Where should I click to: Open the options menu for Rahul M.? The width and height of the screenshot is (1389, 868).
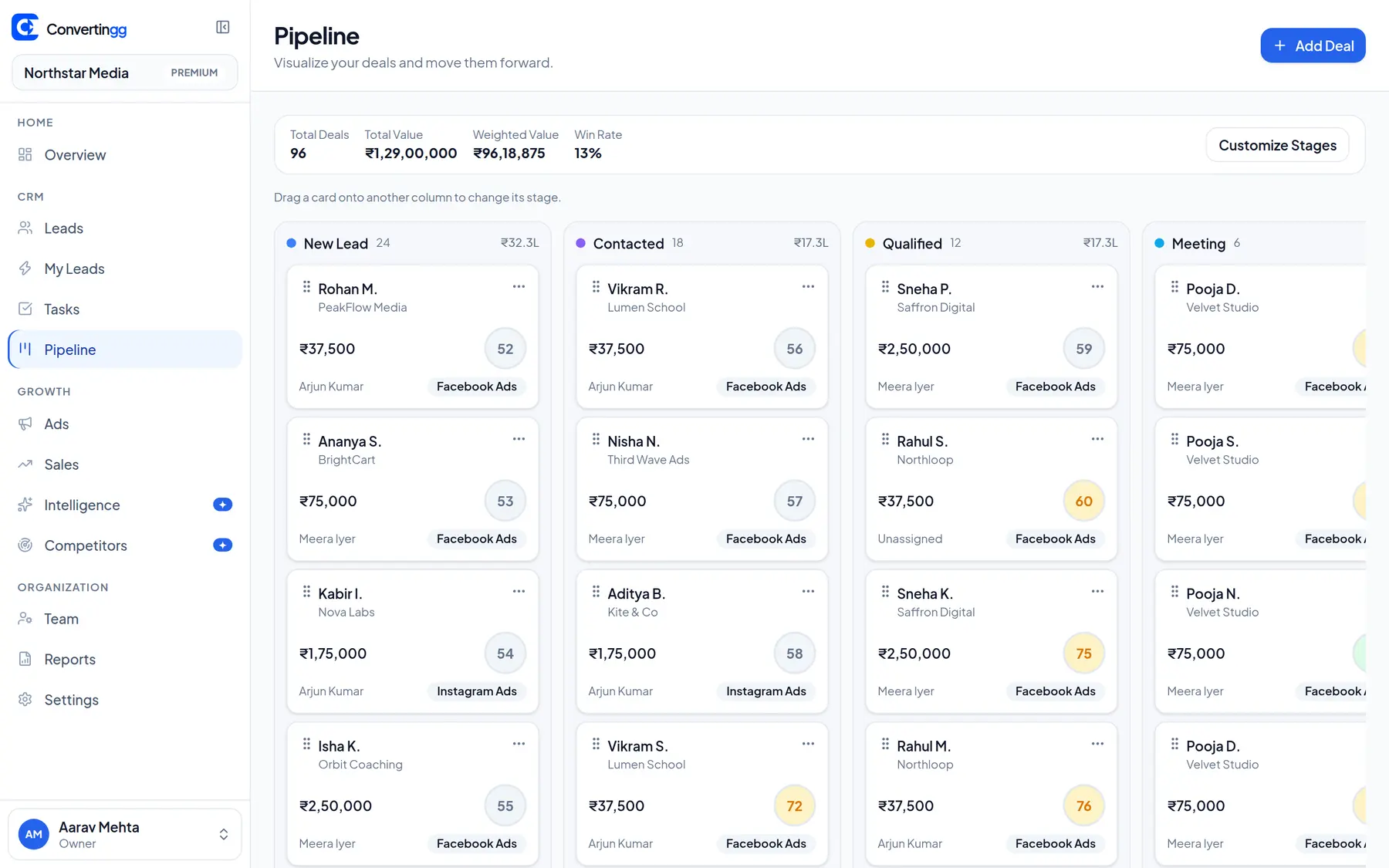click(1097, 744)
